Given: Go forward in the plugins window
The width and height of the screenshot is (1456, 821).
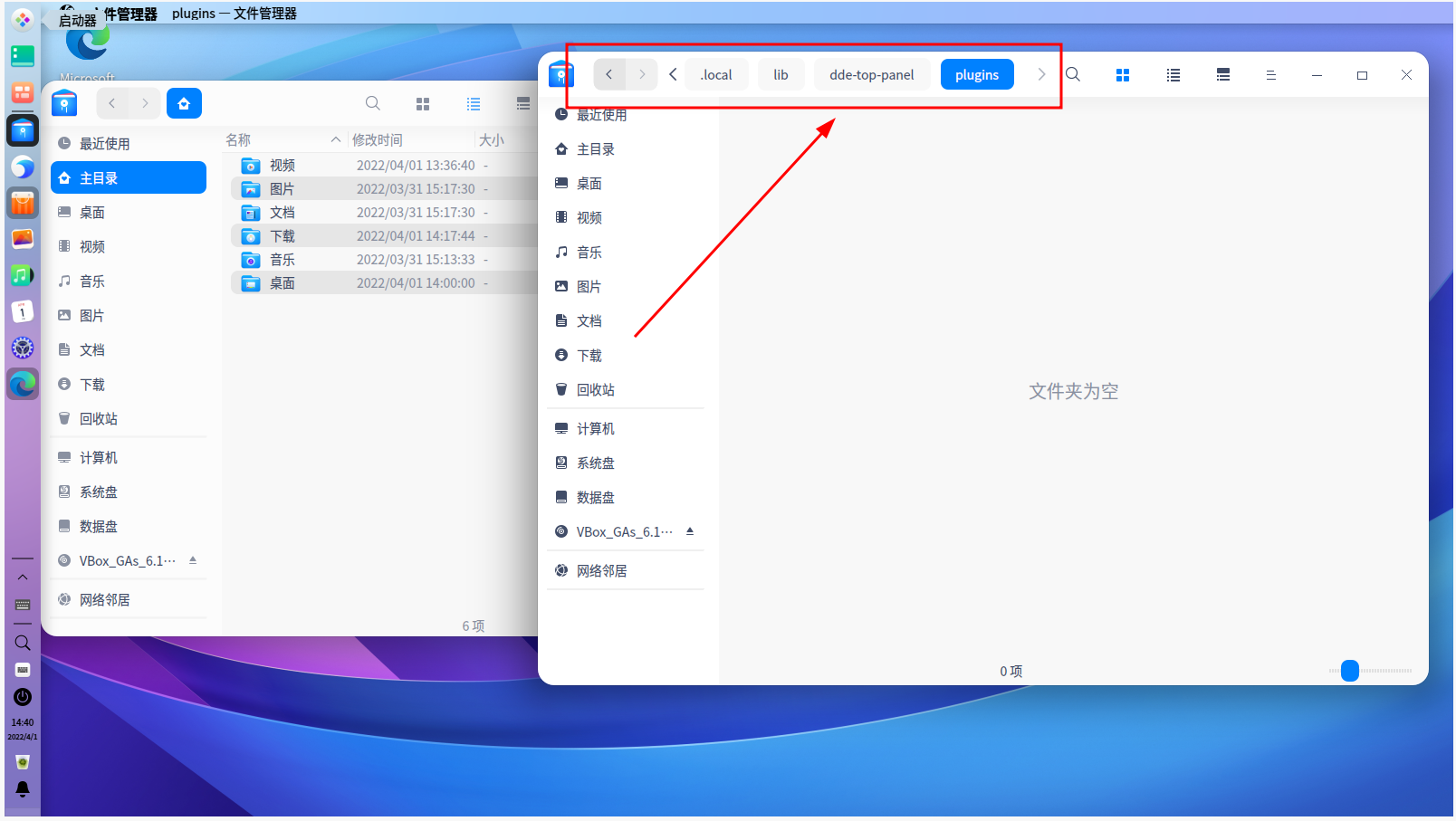Looking at the screenshot, I should (642, 74).
